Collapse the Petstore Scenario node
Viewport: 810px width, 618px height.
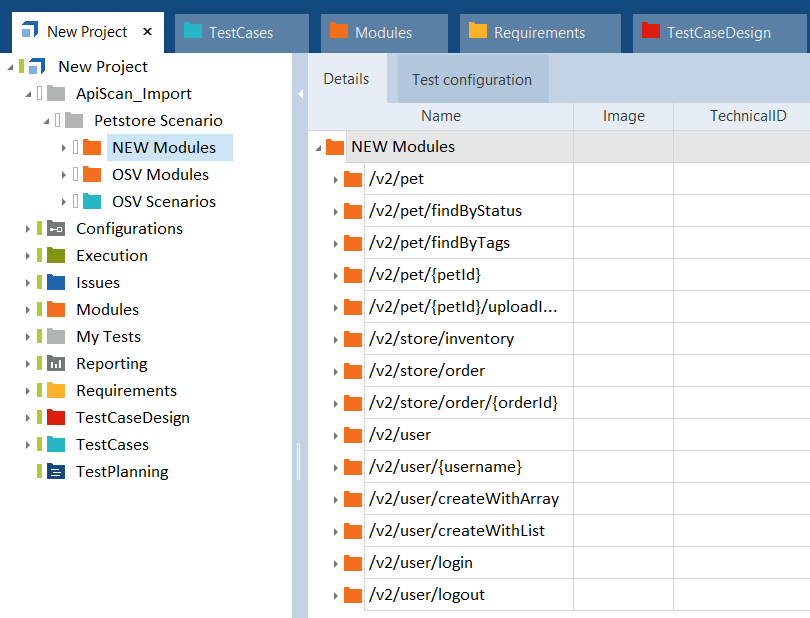(46, 121)
